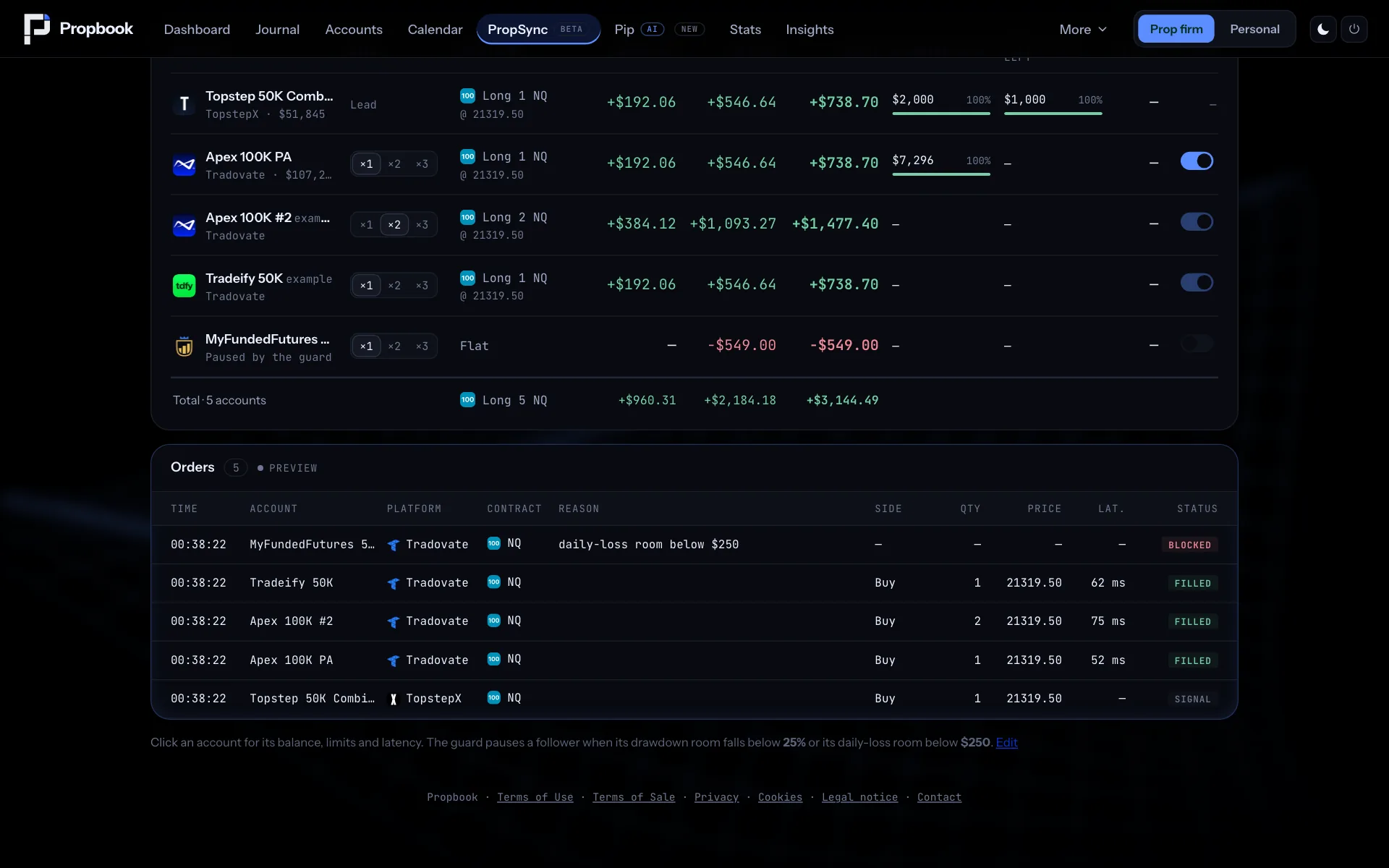The height and width of the screenshot is (868, 1389).
Task: Click NQ contract badge in MyFundedFutures order
Action: [494, 543]
